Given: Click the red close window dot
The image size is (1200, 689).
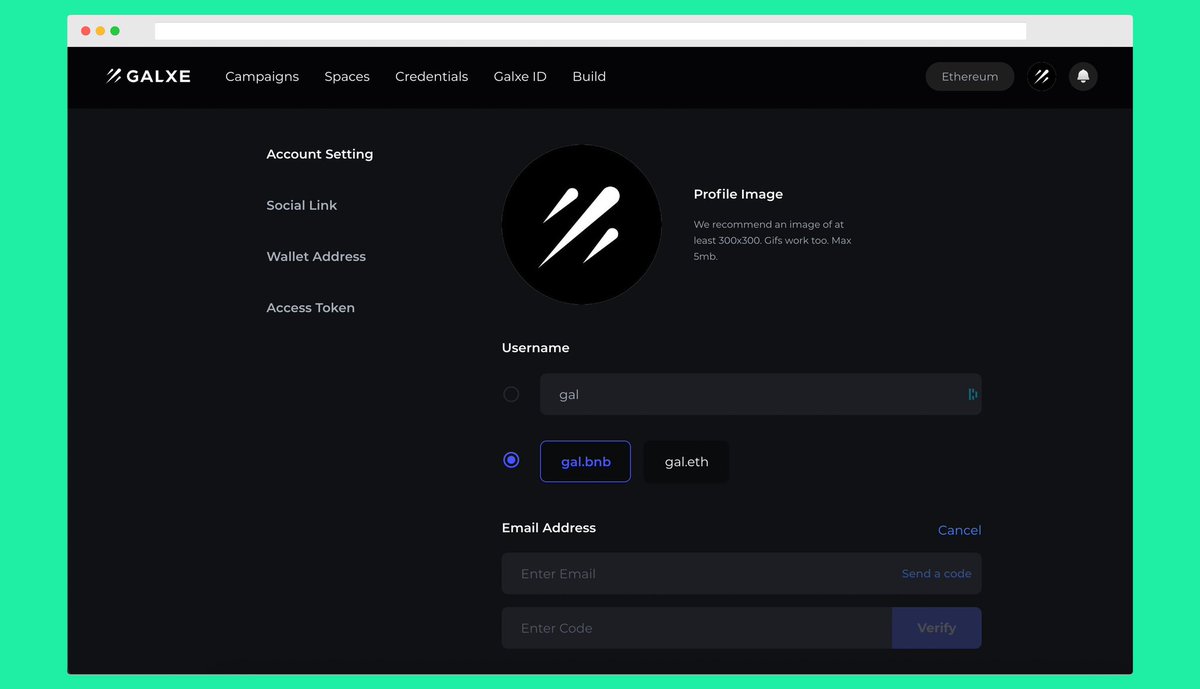Looking at the screenshot, I should tap(86, 31).
